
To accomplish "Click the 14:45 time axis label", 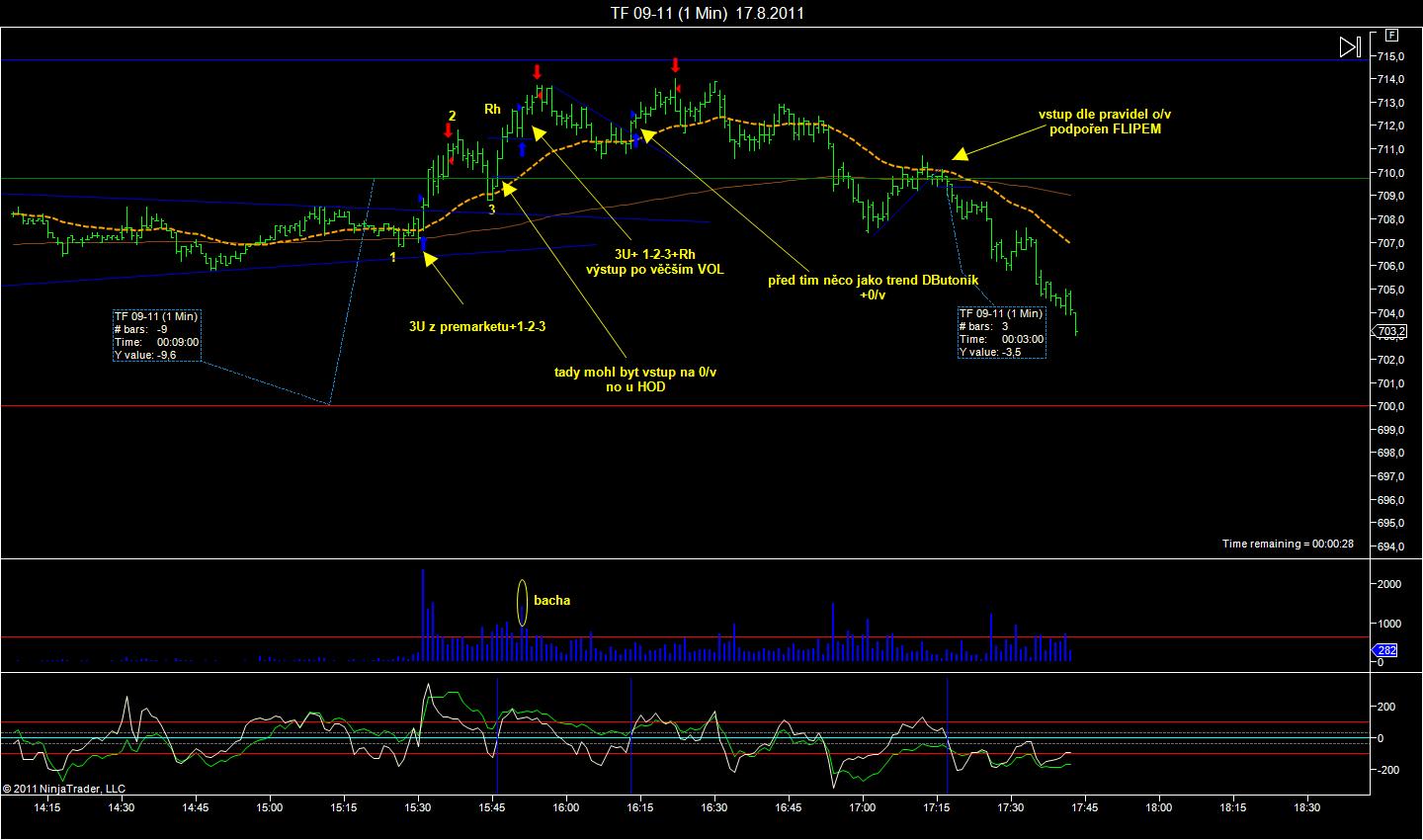I will pos(196,806).
